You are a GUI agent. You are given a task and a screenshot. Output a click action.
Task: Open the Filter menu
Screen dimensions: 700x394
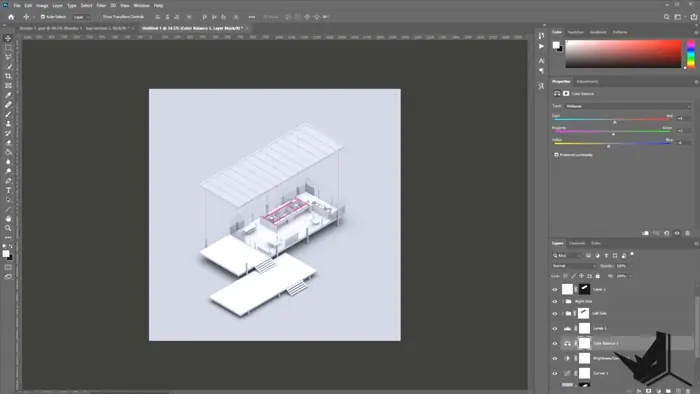(x=101, y=6)
